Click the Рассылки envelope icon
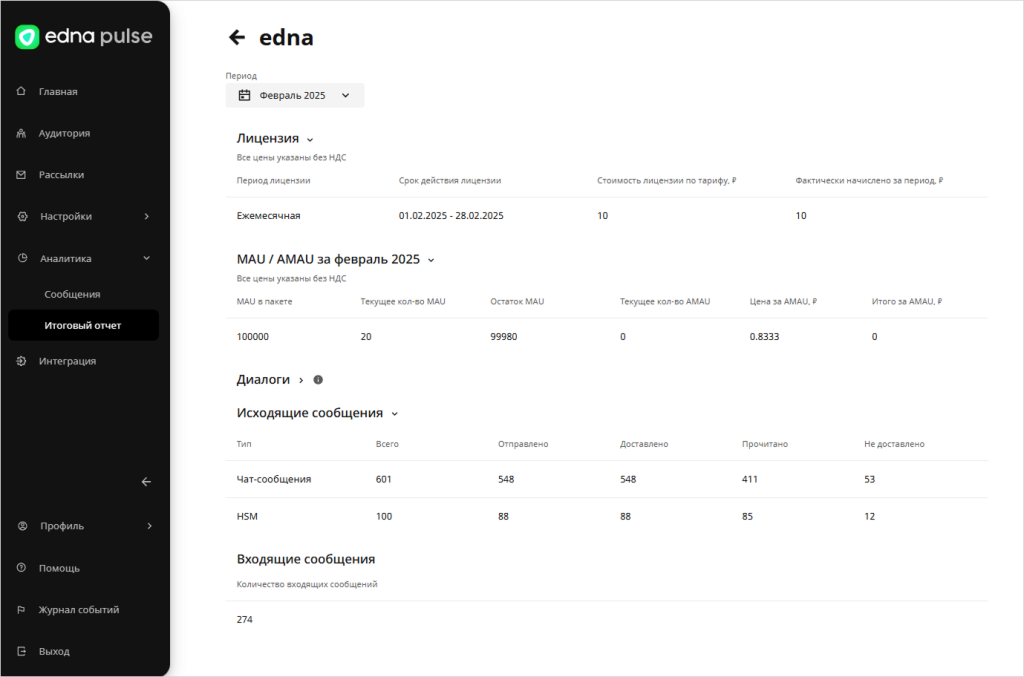Image resolution: width=1024 pixels, height=677 pixels. pos(22,175)
